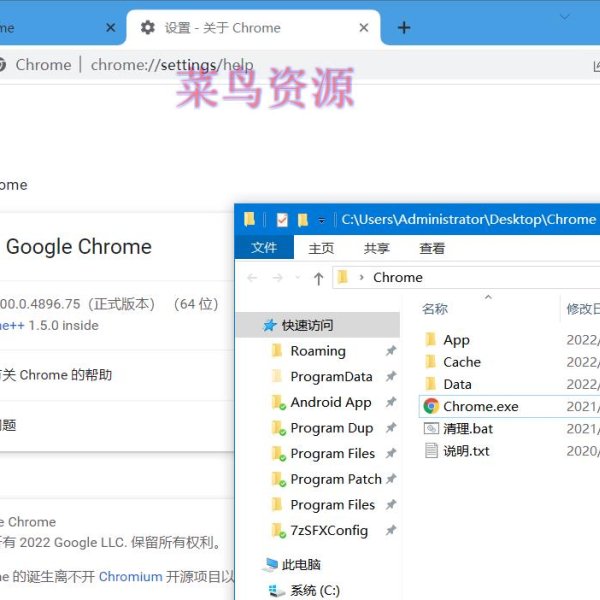
Task: Open the 7zSFXConfig quick access folder
Action: pyautogui.click(x=329, y=530)
